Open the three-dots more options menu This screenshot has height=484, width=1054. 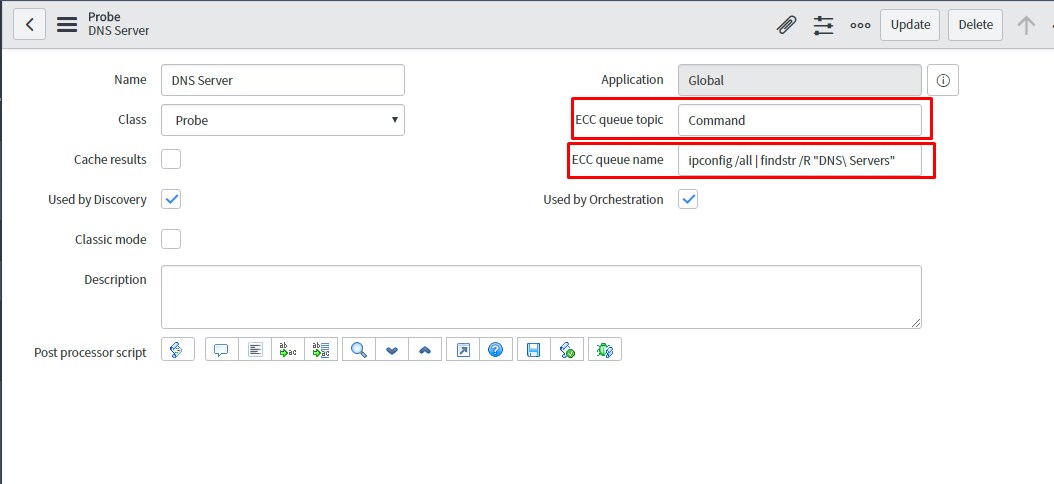[860, 25]
